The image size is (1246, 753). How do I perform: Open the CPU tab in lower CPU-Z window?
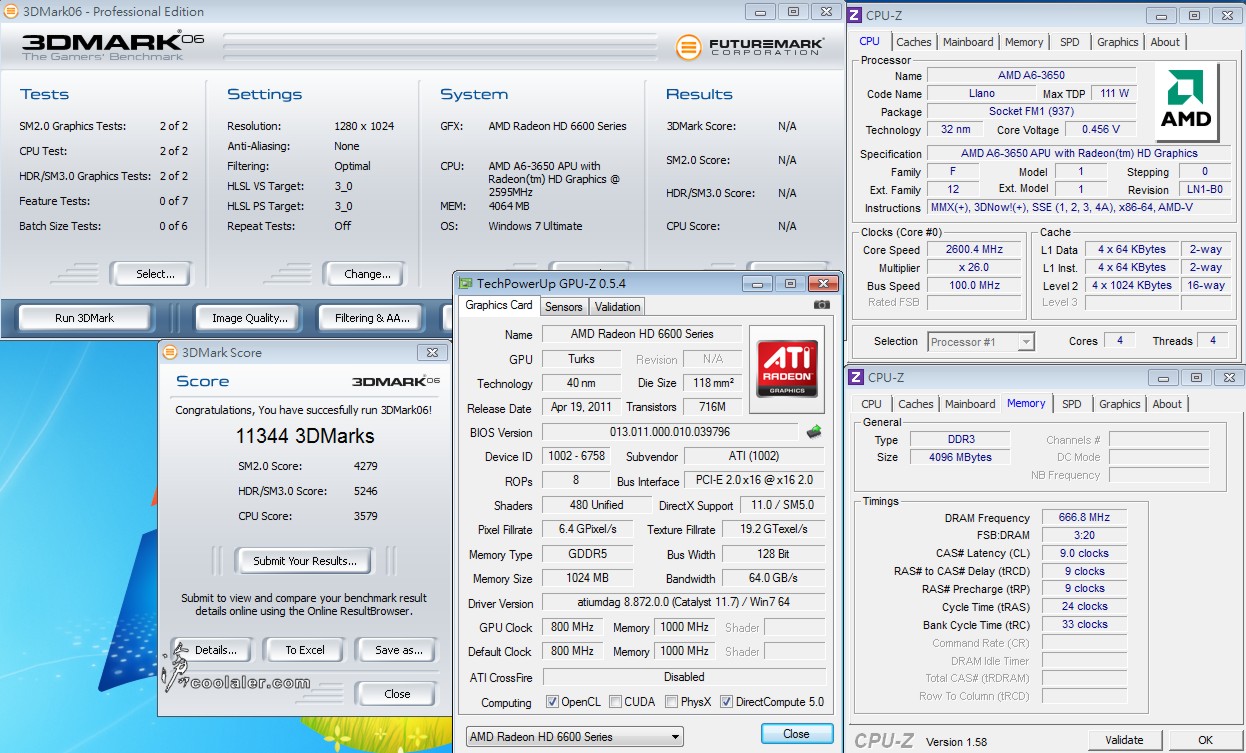pos(871,404)
